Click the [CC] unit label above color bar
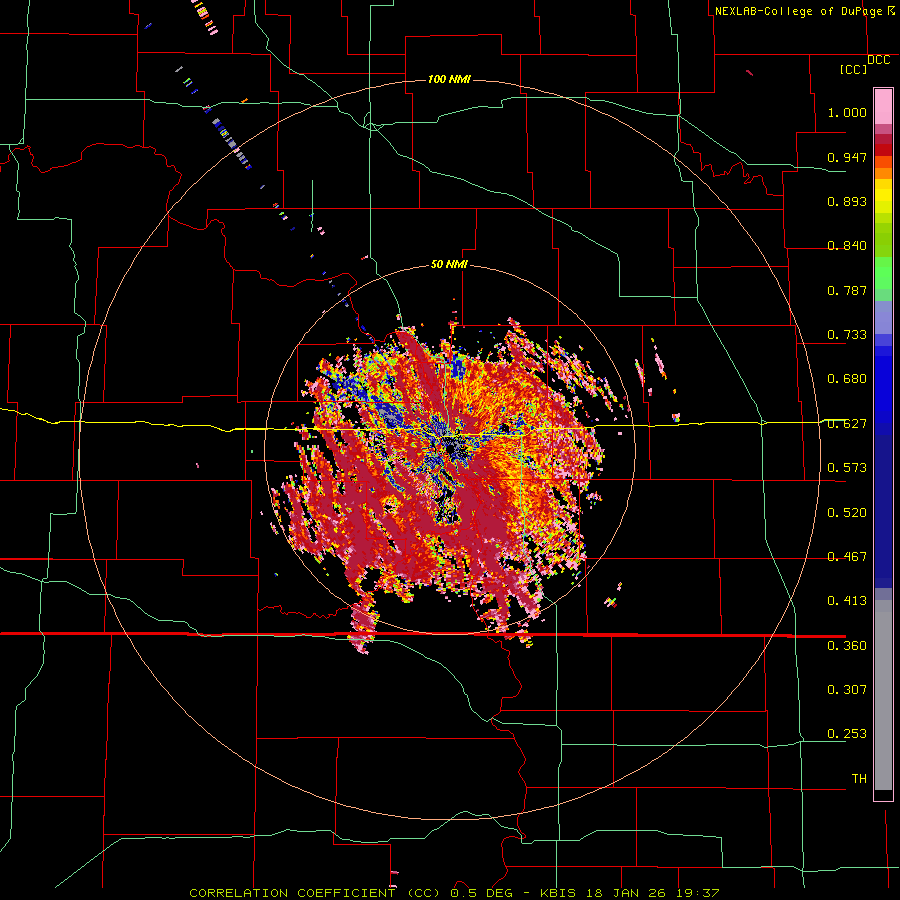The width and height of the screenshot is (900, 900). pos(853,69)
